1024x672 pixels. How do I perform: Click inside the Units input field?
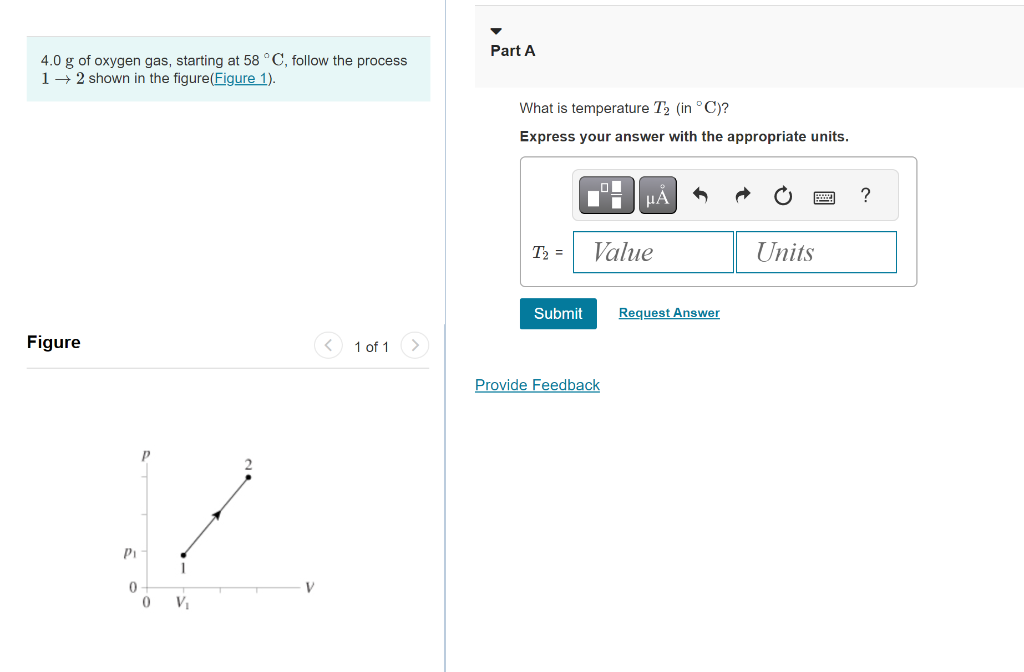(816, 252)
